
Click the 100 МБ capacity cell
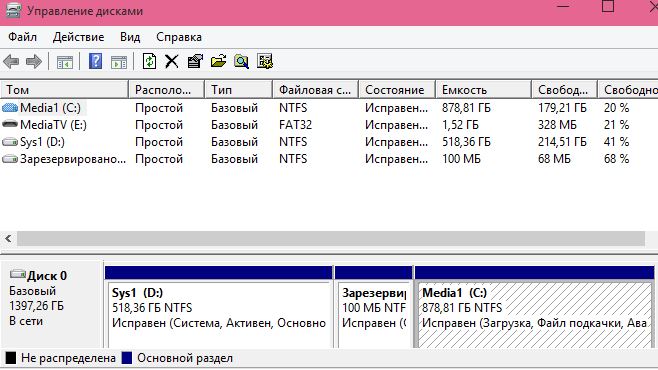pos(461,159)
